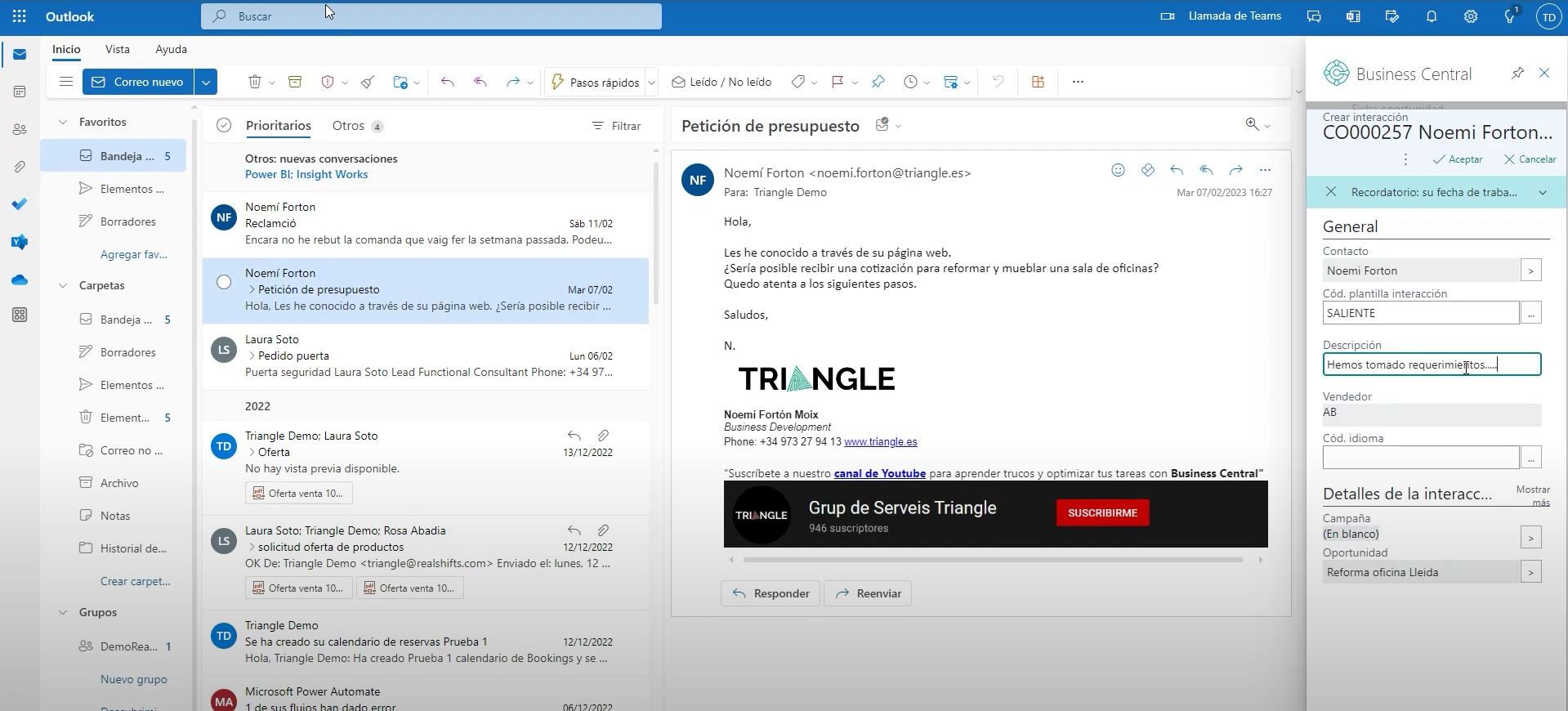Collapse the Favoritos folder section
Viewport: 1568px width, 711px height.
[63, 122]
